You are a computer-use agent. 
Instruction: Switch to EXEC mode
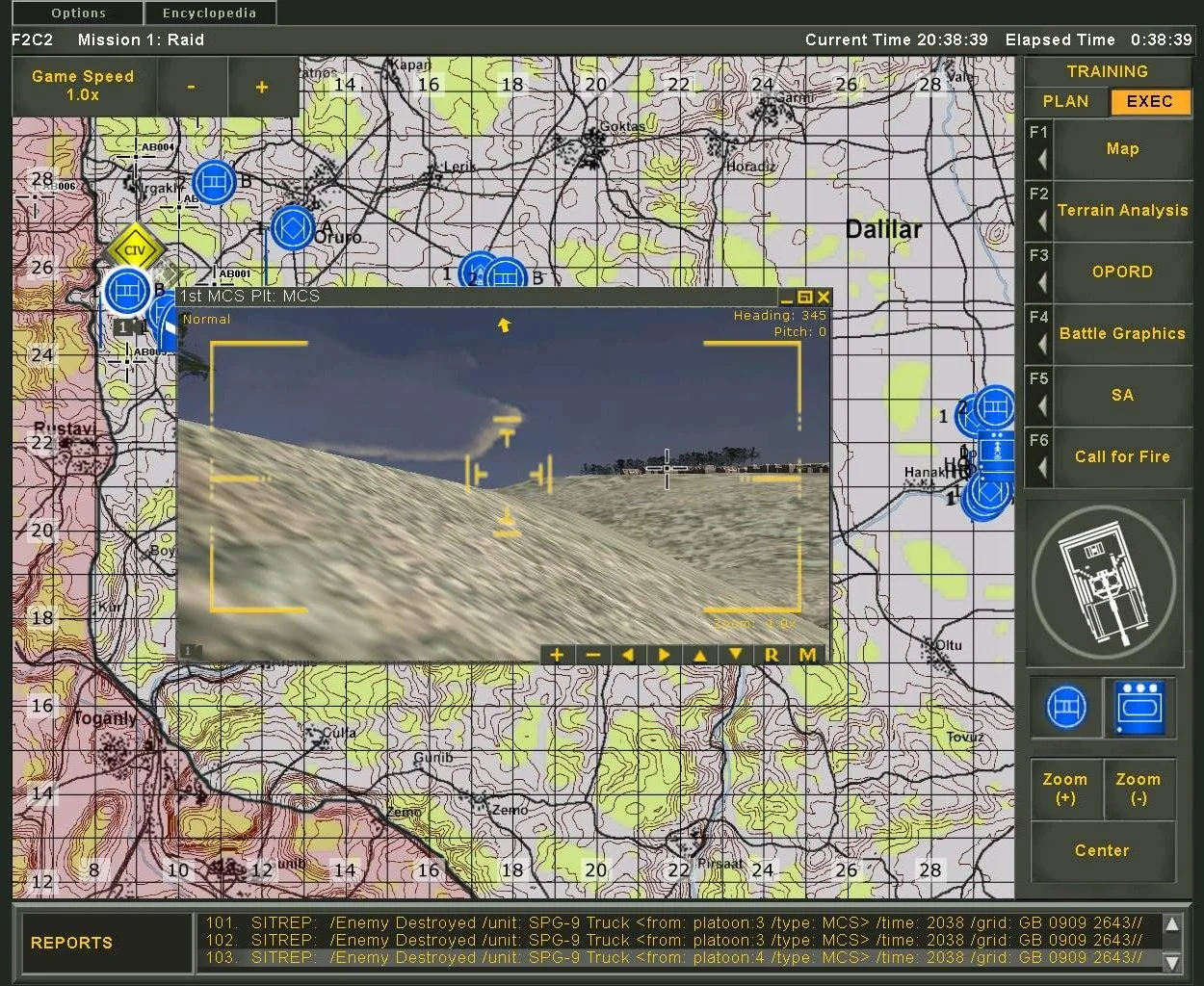tap(1149, 101)
